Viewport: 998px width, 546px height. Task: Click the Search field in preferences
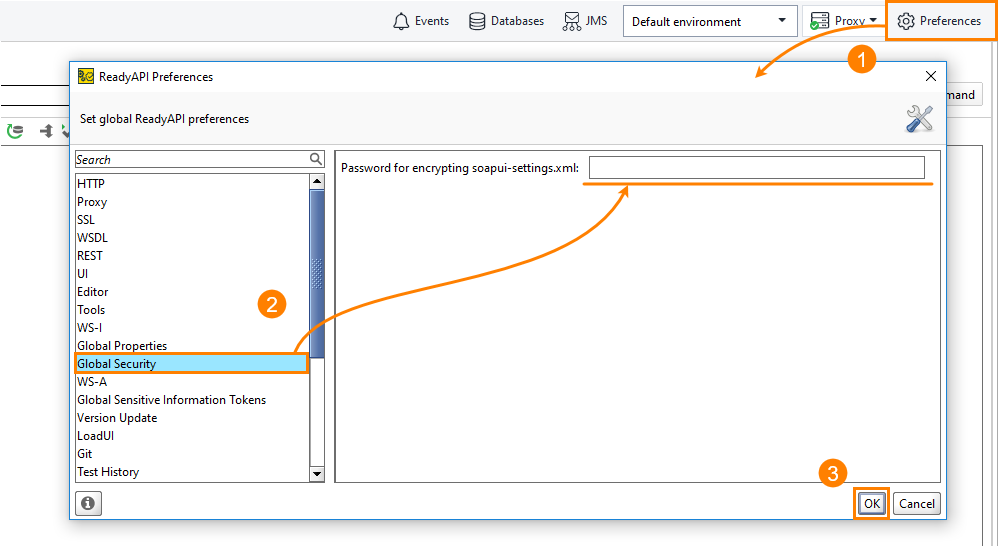[x=192, y=159]
